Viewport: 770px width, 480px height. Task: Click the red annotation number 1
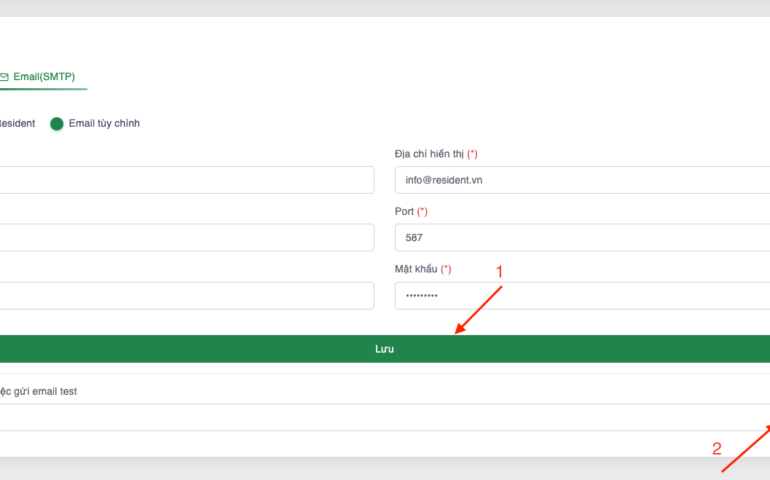(500, 271)
